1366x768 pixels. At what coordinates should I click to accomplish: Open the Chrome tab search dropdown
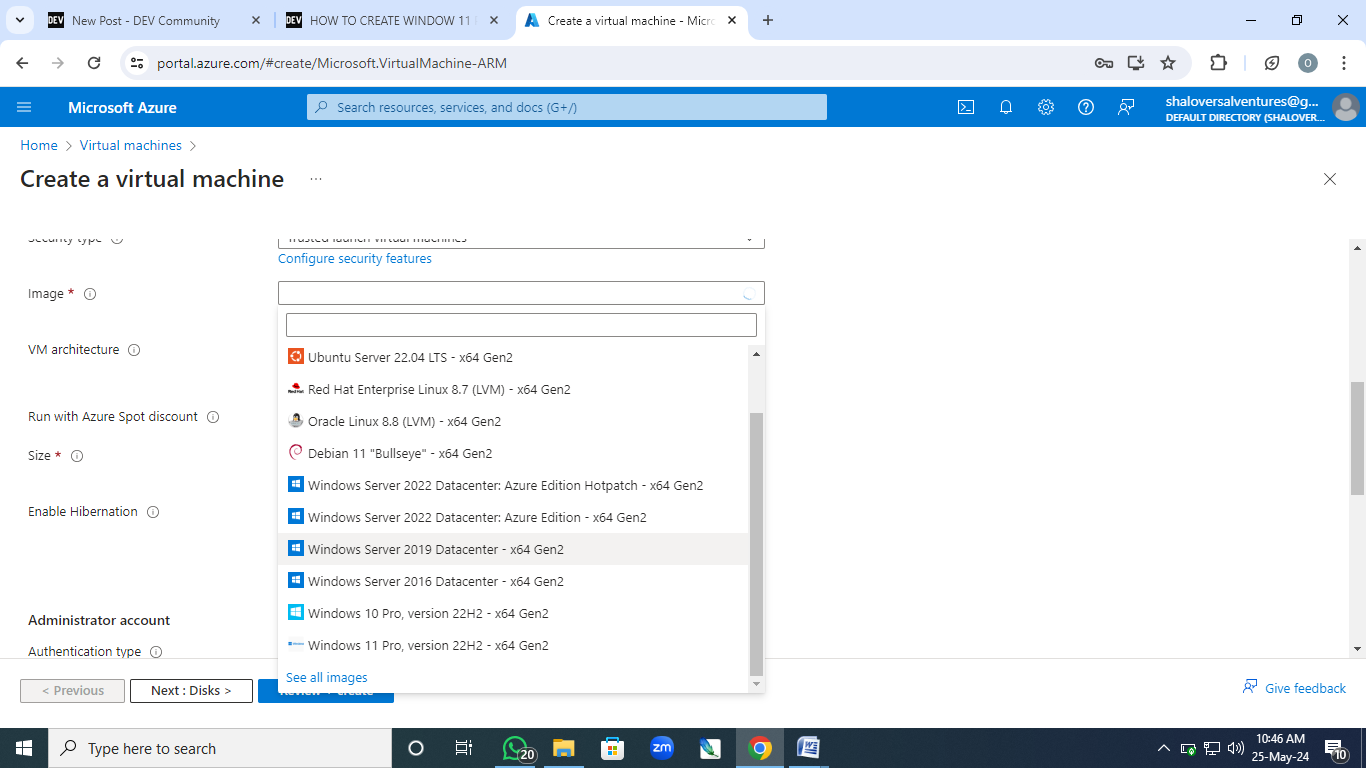[x=19, y=20]
